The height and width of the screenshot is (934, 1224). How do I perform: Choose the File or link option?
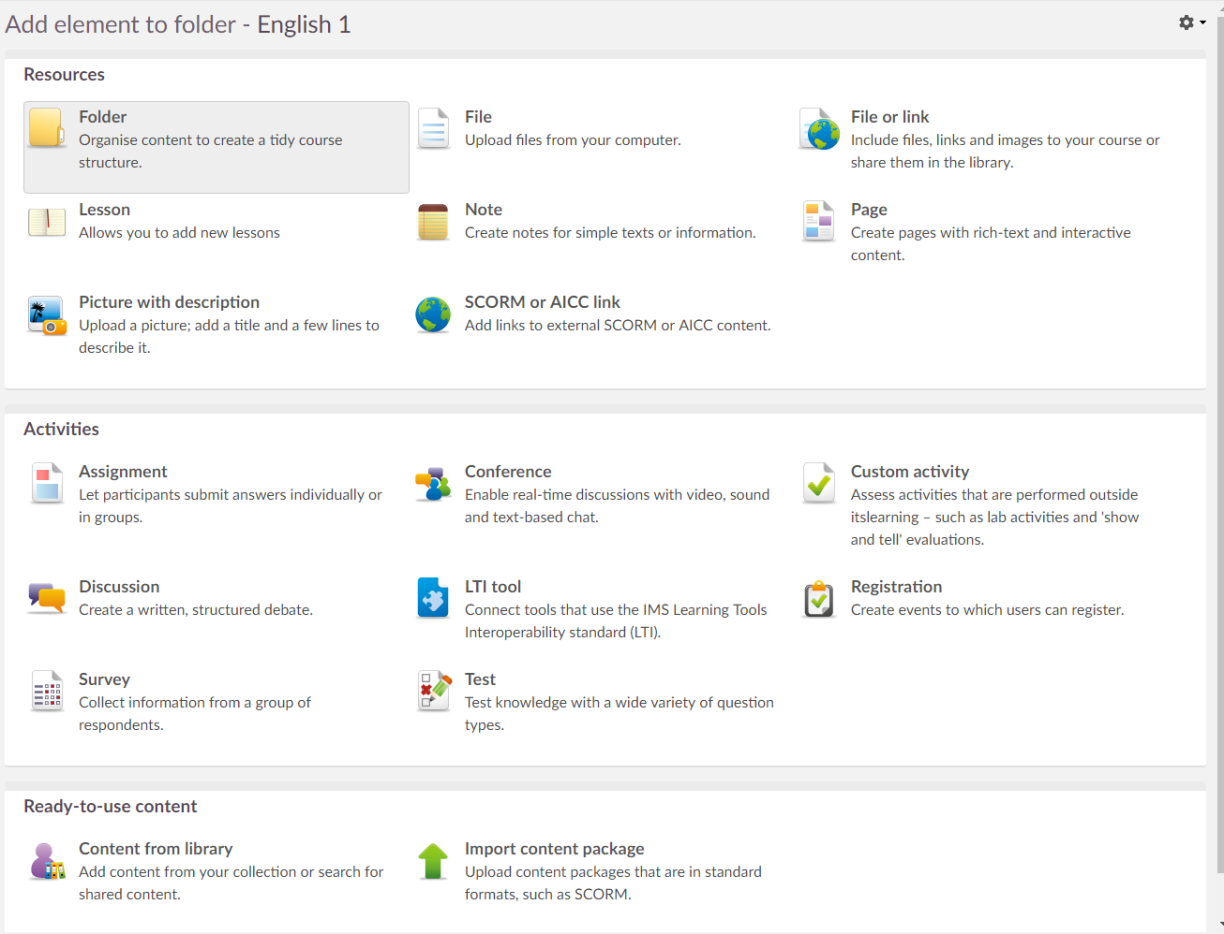pyautogui.click(x=889, y=117)
